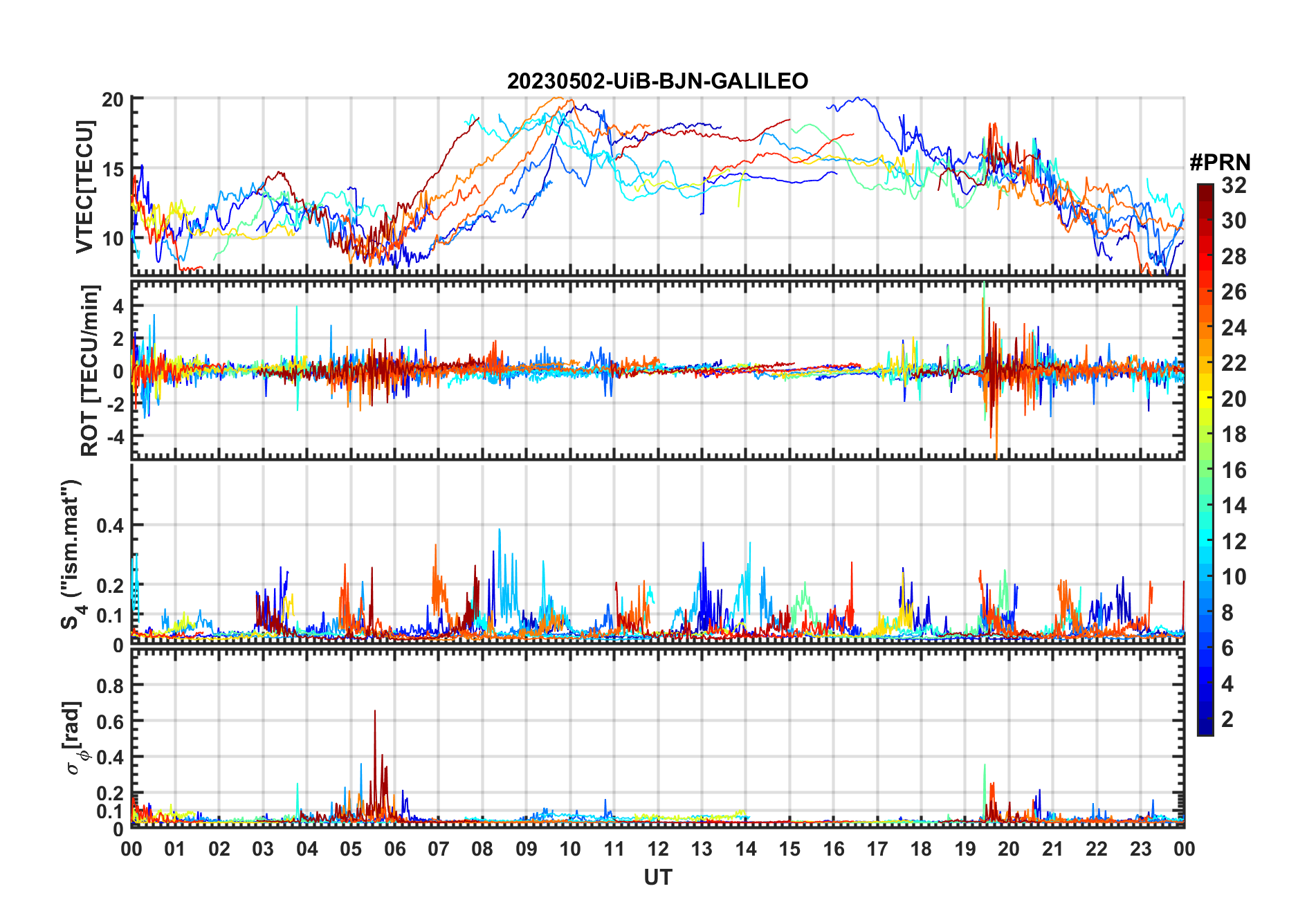Click the plot title 20230502-UiB-BJN-GALILEO

pyautogui.click(x=657, y=82)
